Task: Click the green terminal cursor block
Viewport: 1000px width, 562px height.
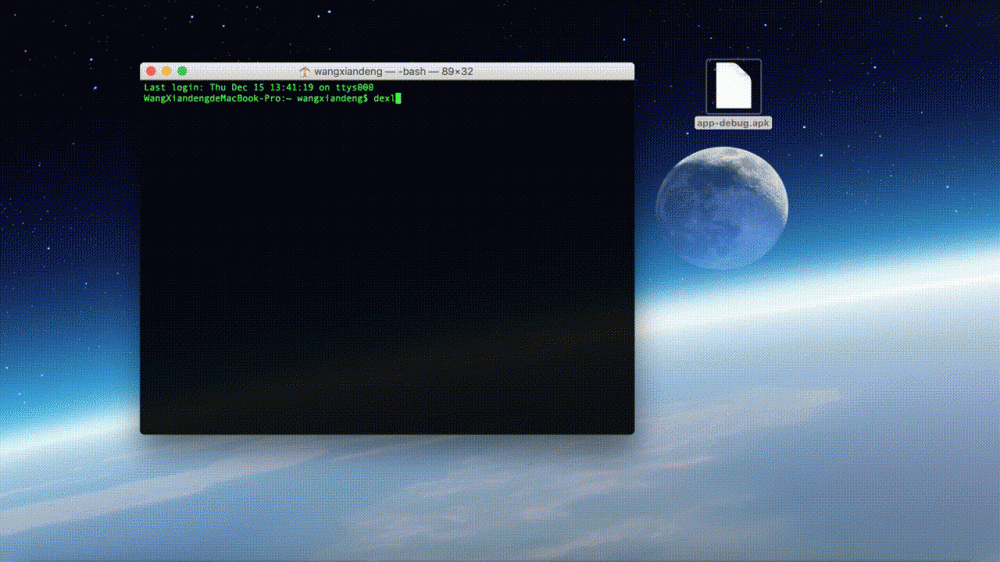Action: tap(398, 98)
